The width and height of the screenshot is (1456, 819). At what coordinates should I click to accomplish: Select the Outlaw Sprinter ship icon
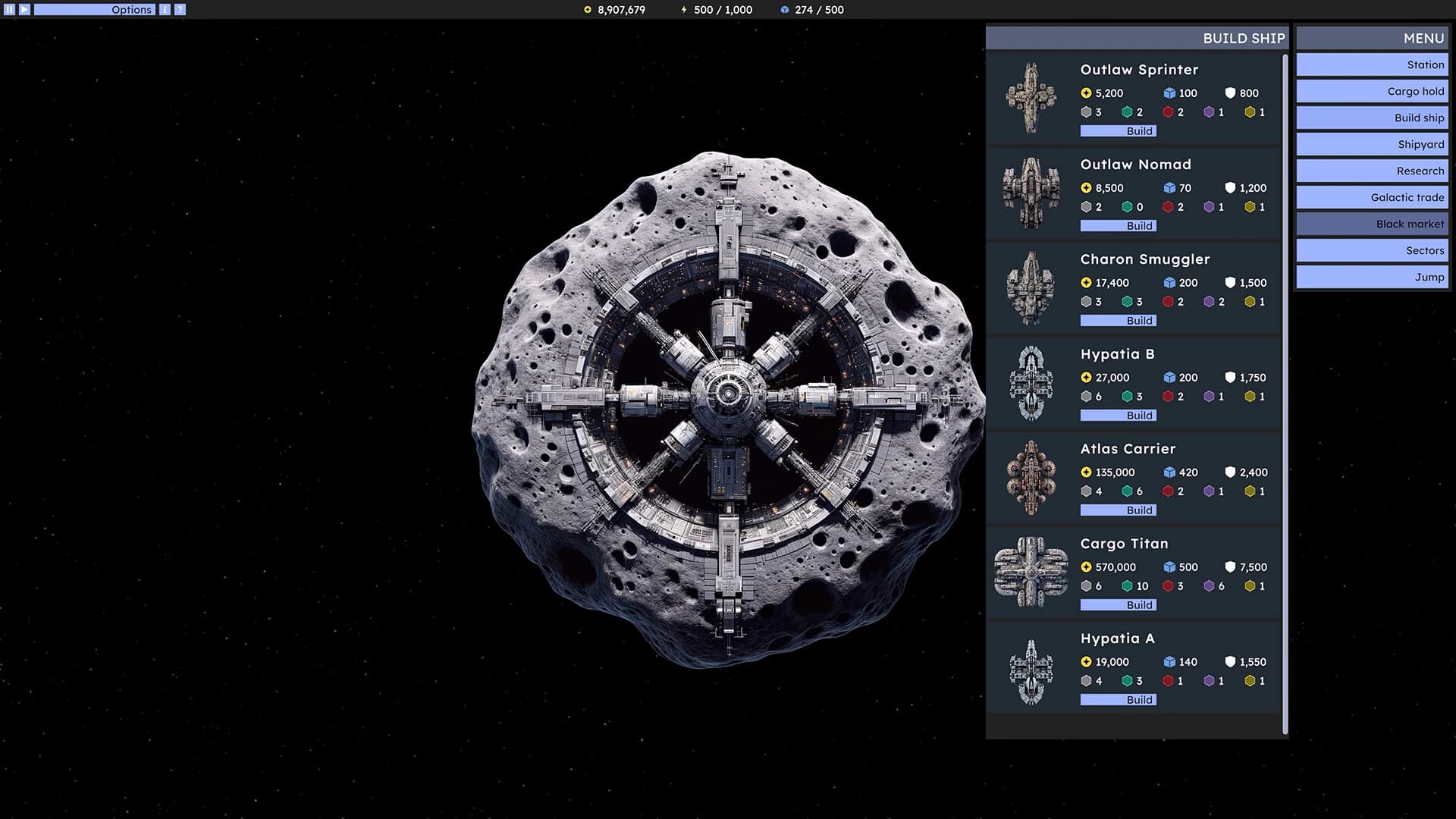click(1031, 99)
